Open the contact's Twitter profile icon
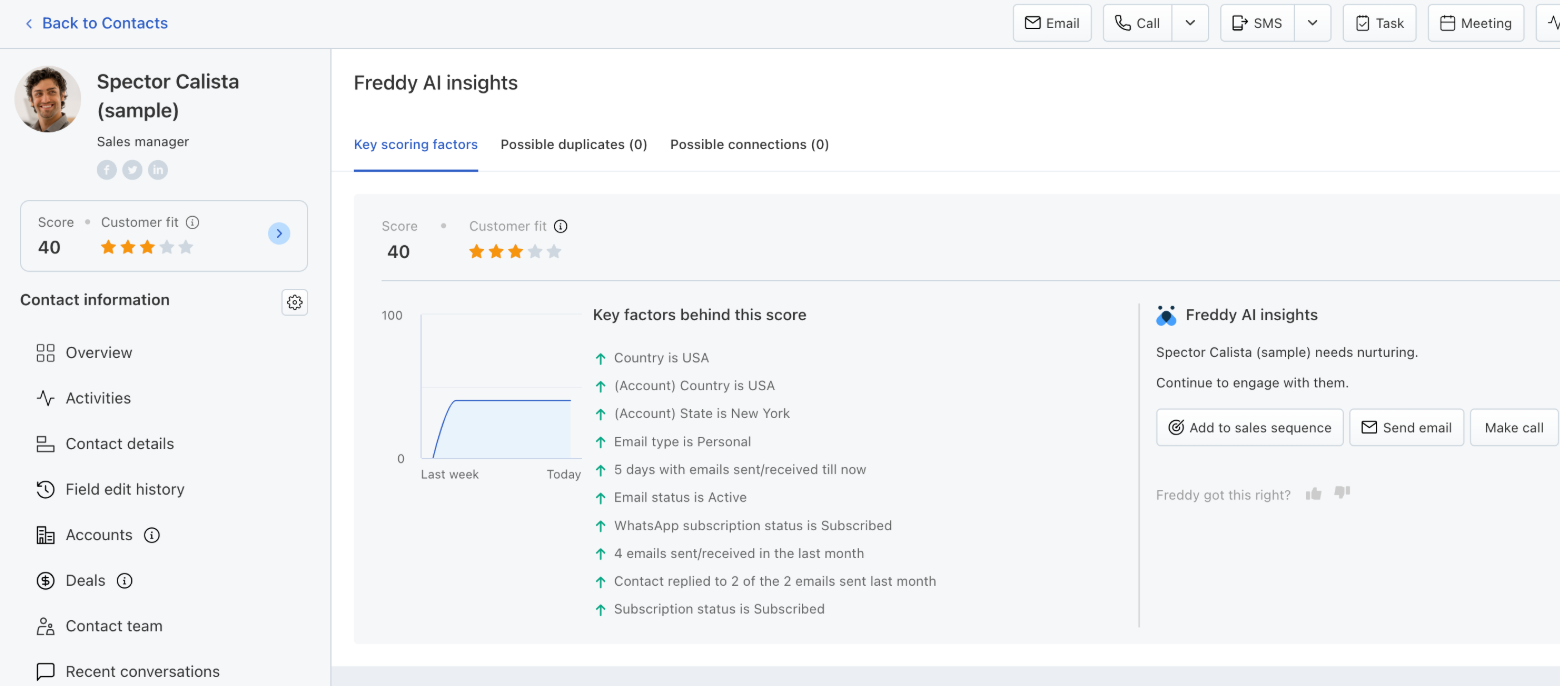The image size is (1560, 686). pyautogui.click(x=132, y=170)
